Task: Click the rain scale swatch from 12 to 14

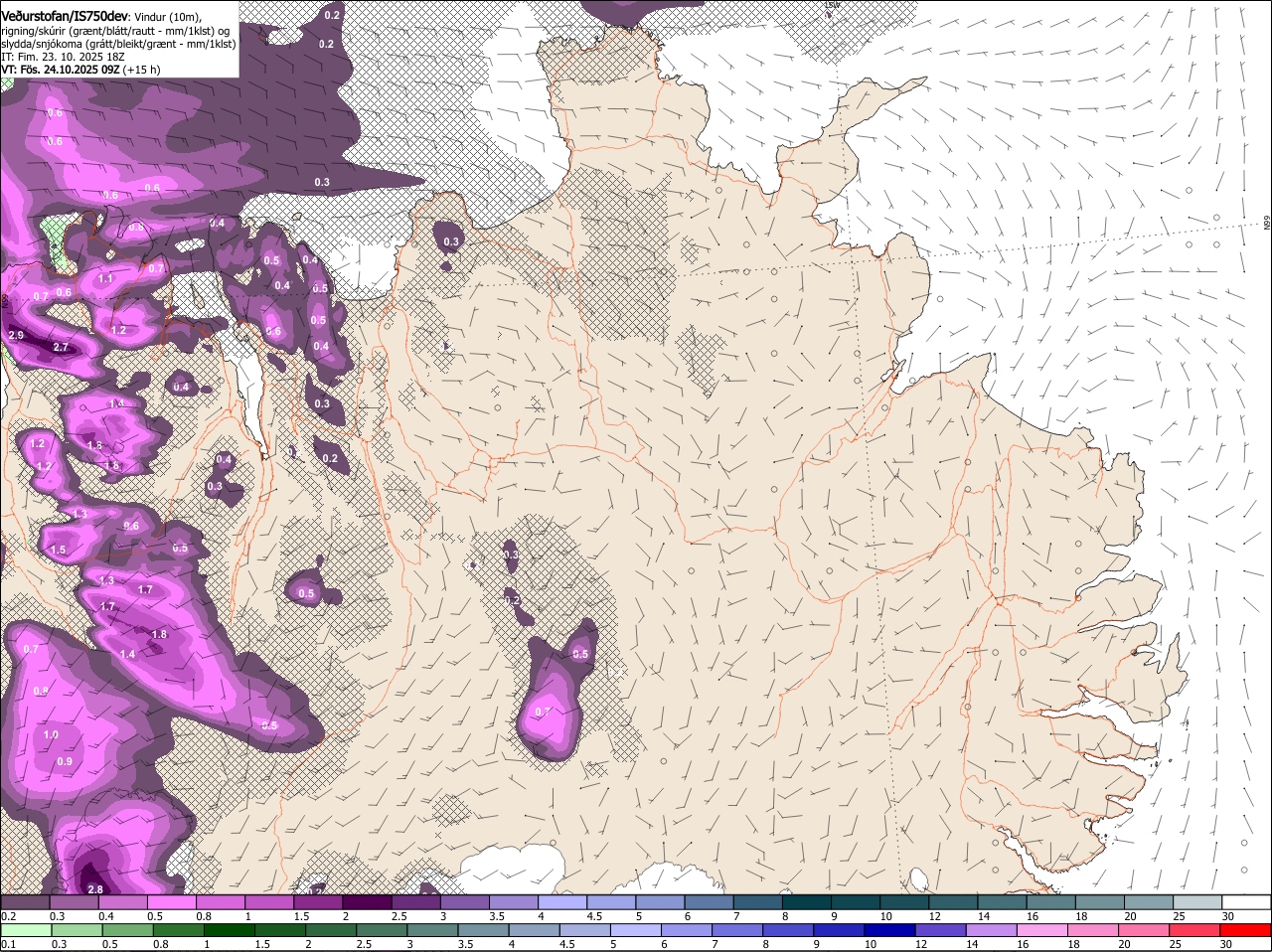Action: (943, 930)
